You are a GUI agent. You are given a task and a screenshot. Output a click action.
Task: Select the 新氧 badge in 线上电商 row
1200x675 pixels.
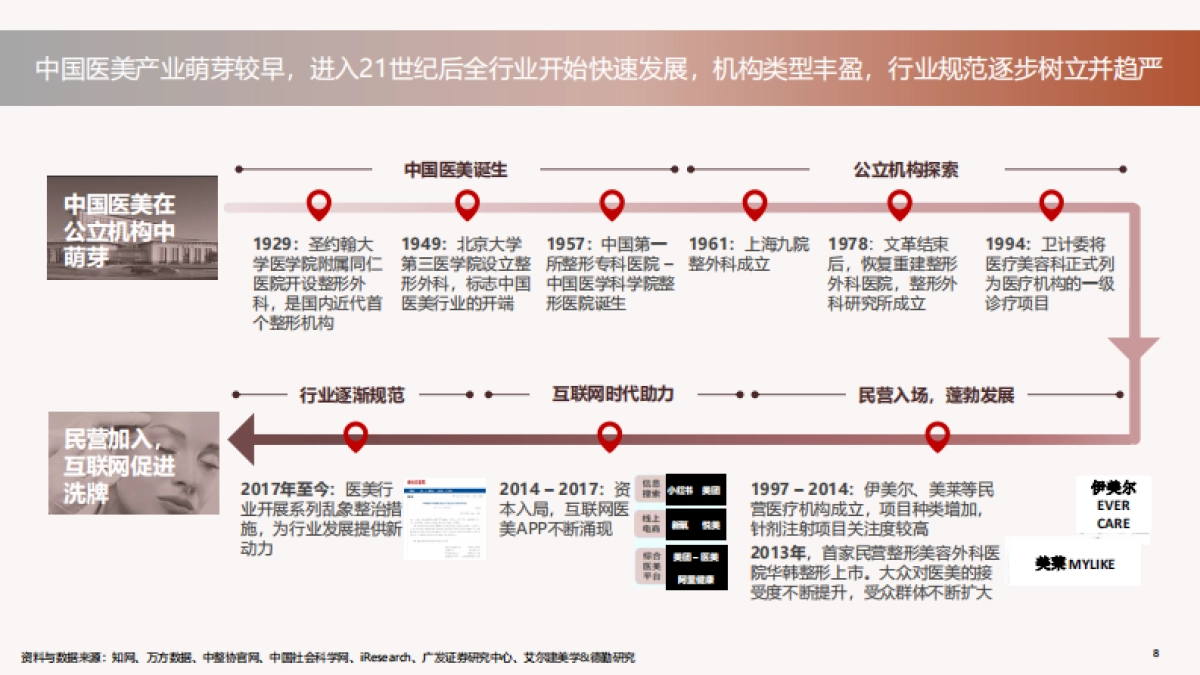(x=680, y=525)
